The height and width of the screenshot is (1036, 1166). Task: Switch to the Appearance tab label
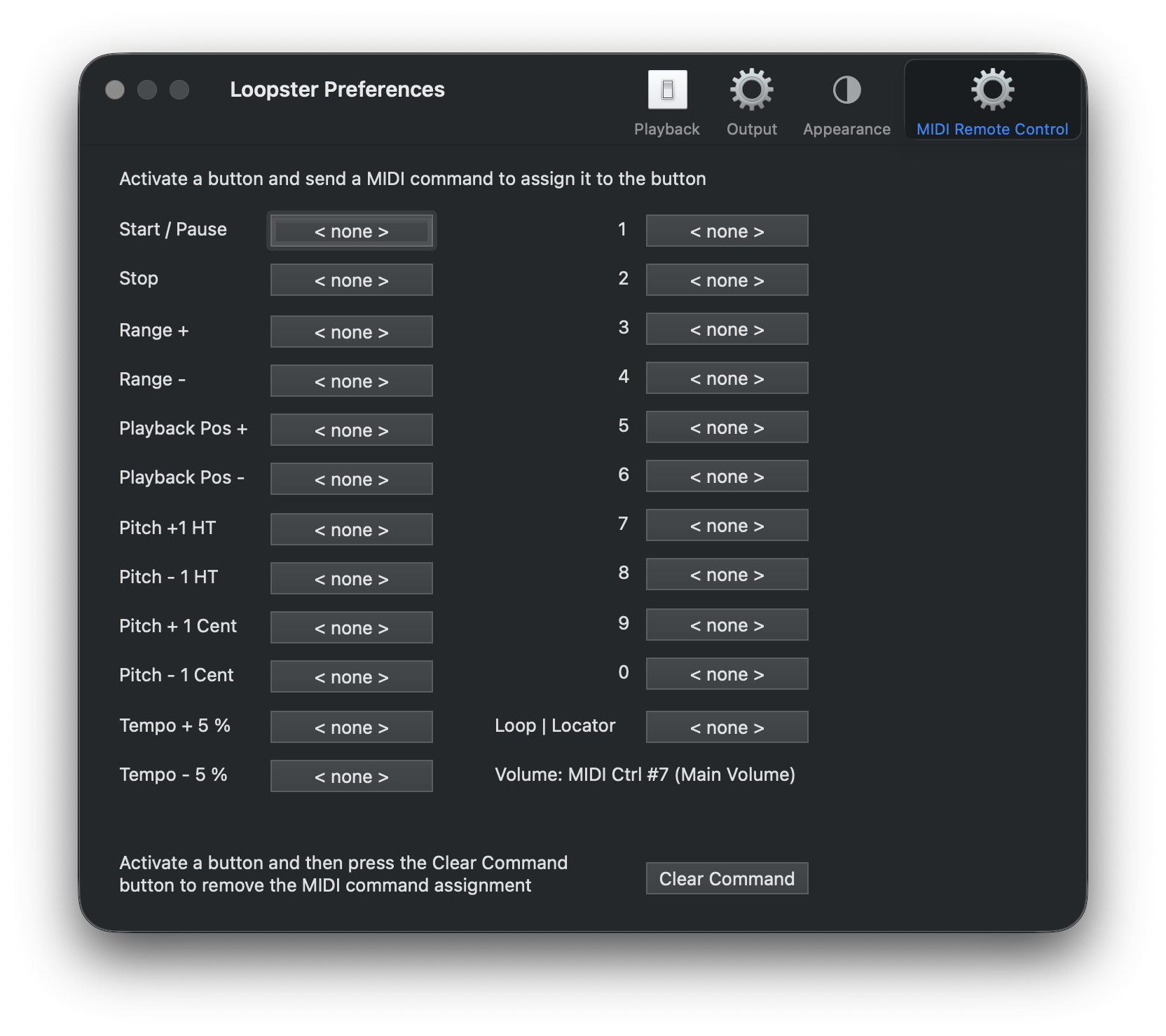click(x=846, y=129)
